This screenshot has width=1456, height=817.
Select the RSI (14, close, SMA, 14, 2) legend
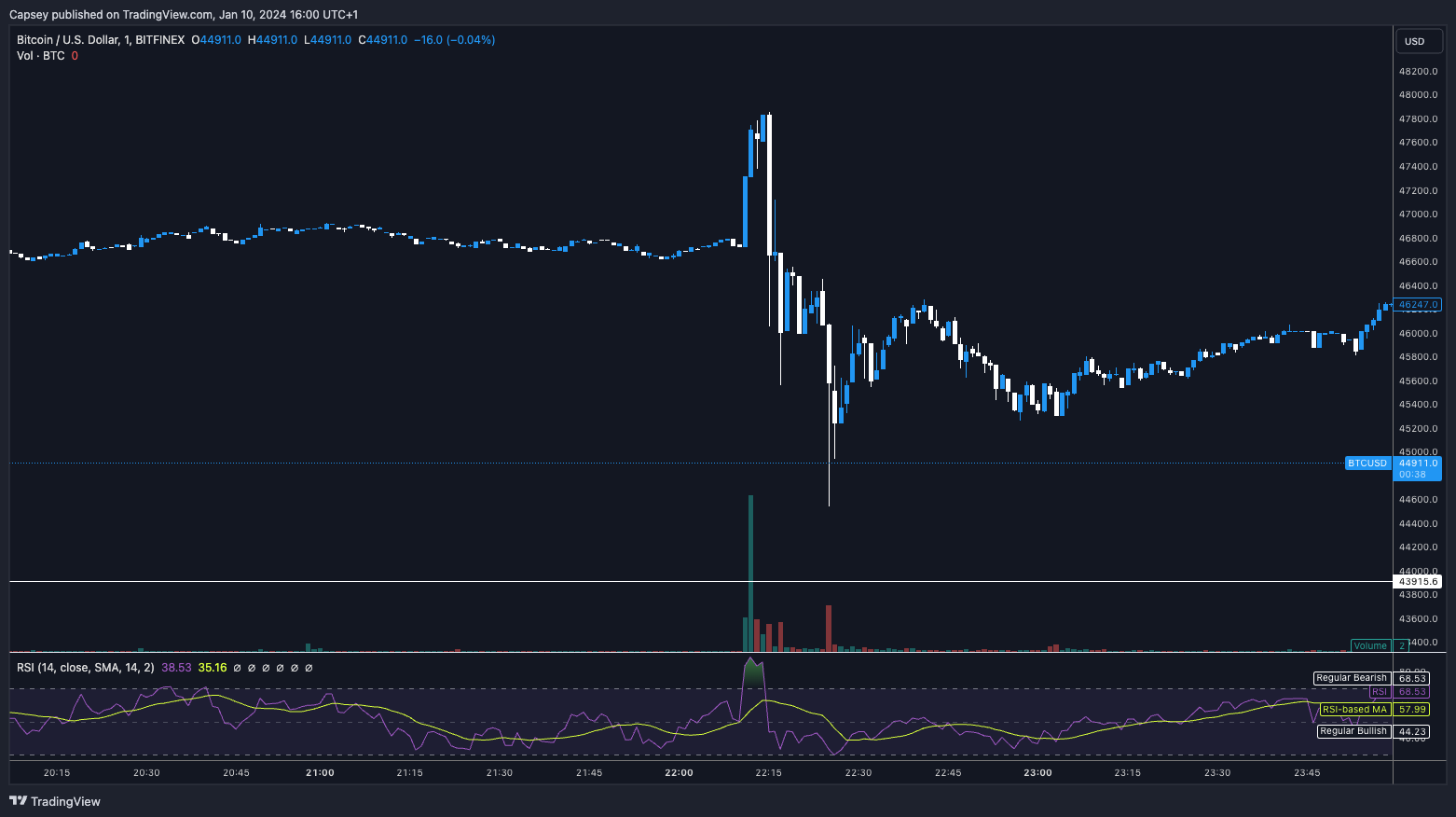pyautogui.click(x=85, y=668)
